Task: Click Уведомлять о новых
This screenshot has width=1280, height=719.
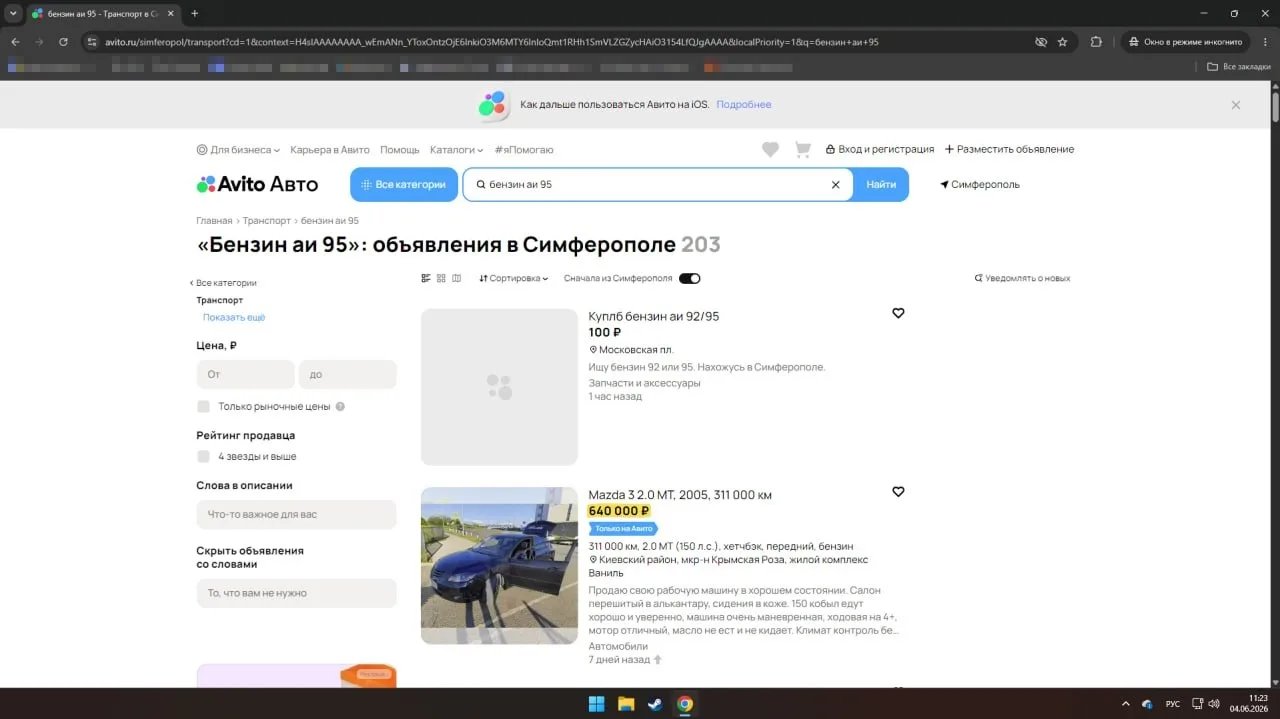Action: click(1022, 278)
